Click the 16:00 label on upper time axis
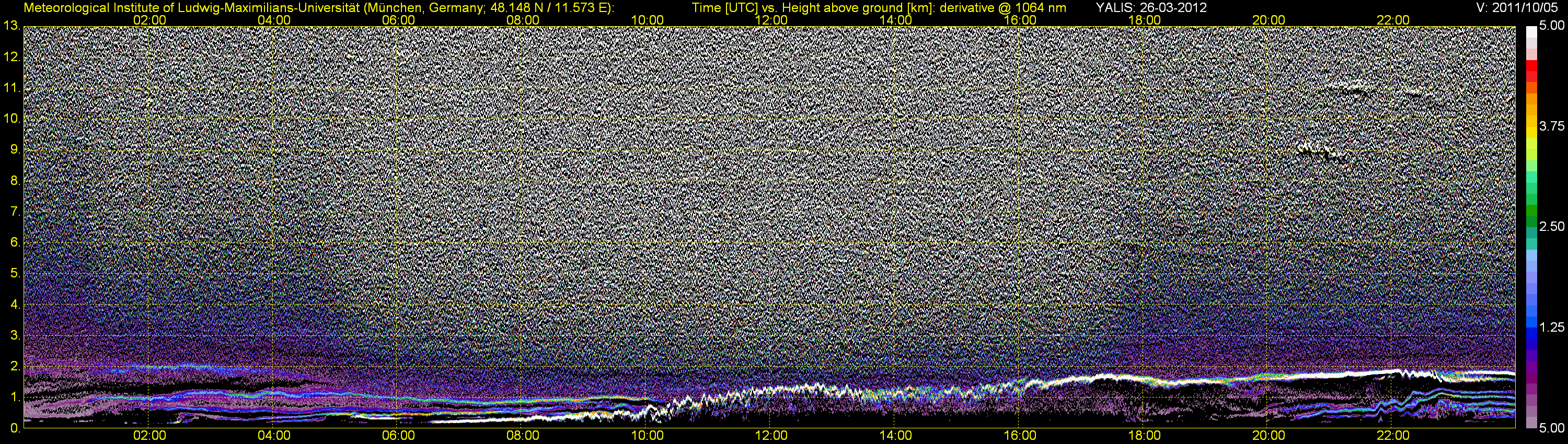The width and height of the screenshot is (1568, 444). [1020, 20]
